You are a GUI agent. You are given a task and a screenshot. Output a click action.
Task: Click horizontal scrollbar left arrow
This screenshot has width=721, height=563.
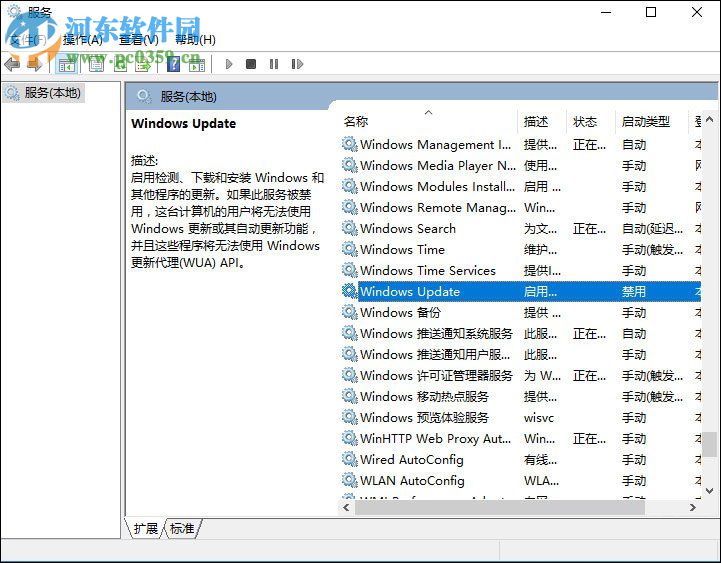coord(346,507)
